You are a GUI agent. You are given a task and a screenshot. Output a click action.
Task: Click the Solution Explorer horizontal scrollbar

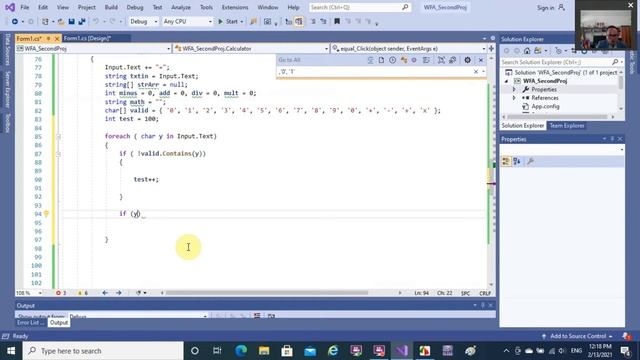[x=557, y=117]
